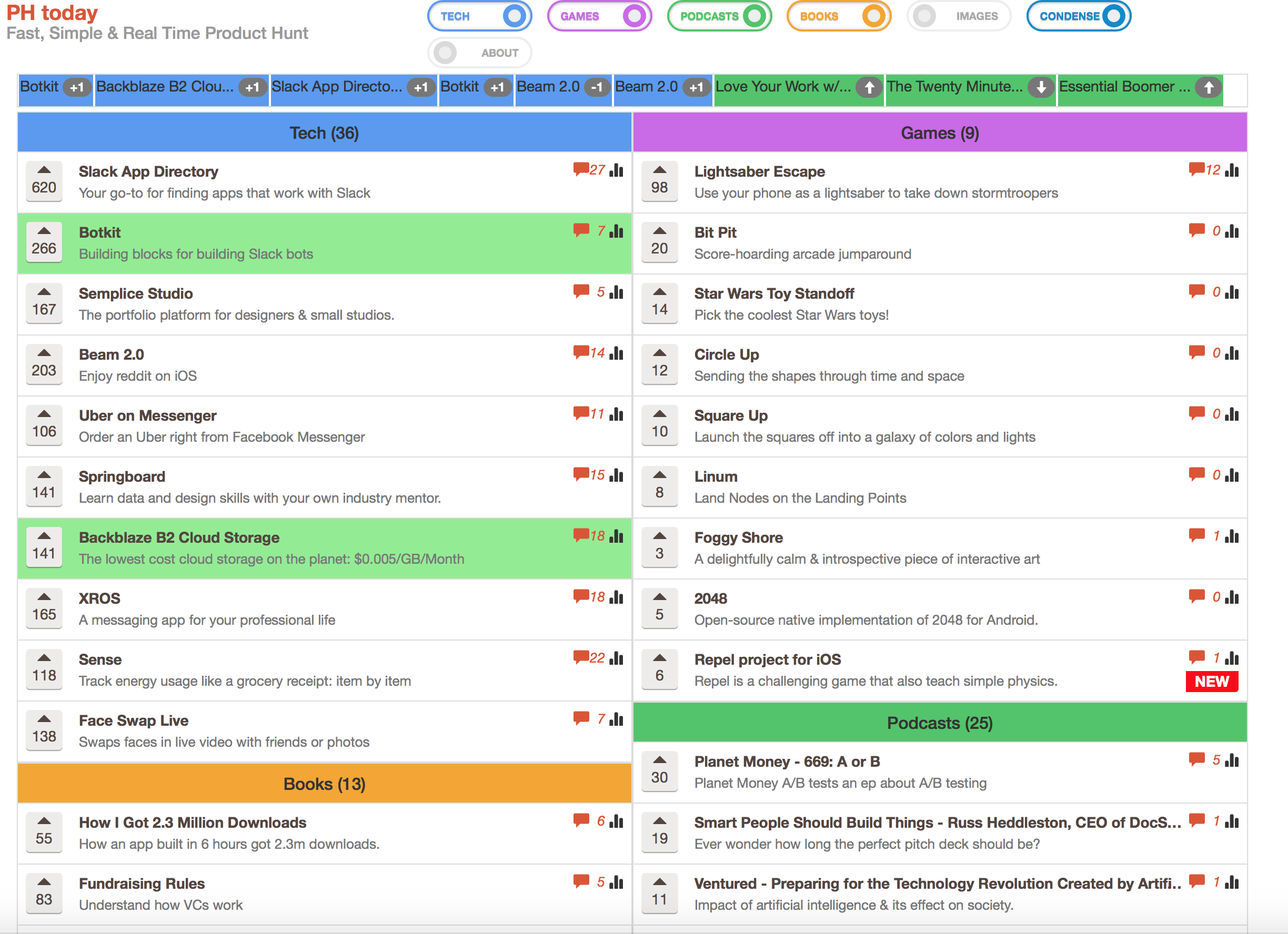Open the Square Up game link
Viewport: 1288px width, 934px height.
coord(731,415)
